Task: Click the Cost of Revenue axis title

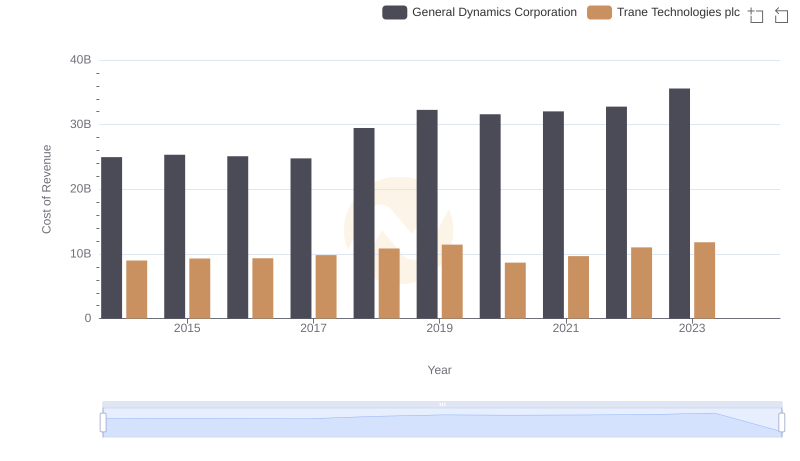Action: pyautogui.click(x=46, y=189)
